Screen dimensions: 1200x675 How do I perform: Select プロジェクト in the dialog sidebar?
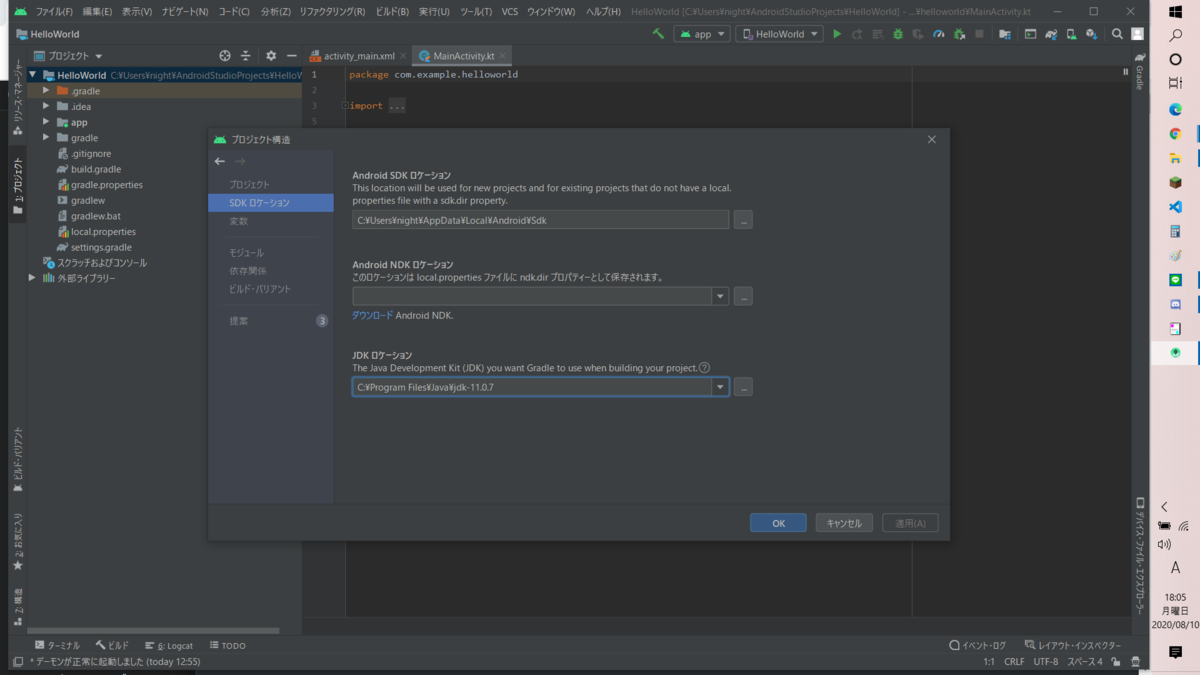(x=249, y=185)
